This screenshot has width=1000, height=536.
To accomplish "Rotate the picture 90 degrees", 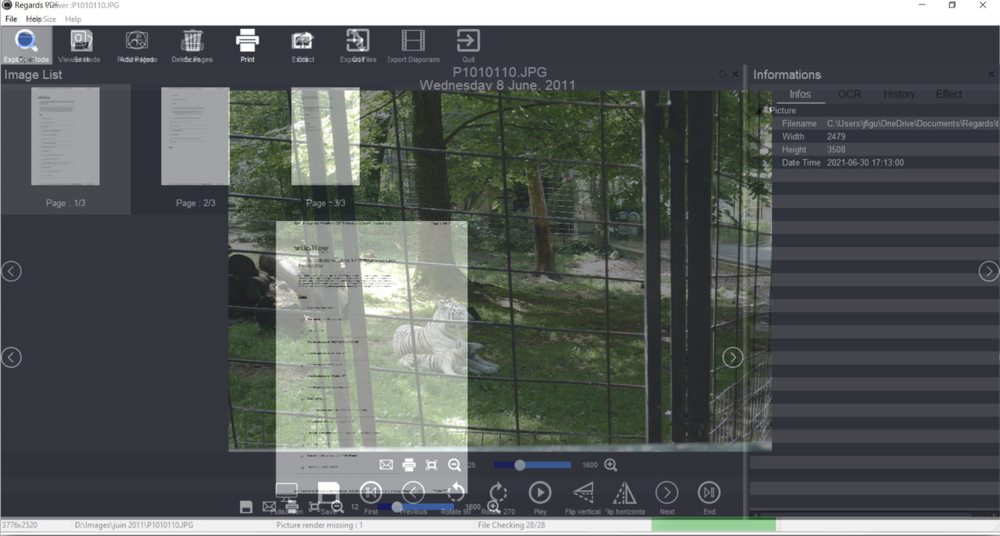I will pyautogui.click(x=455, y=493).
